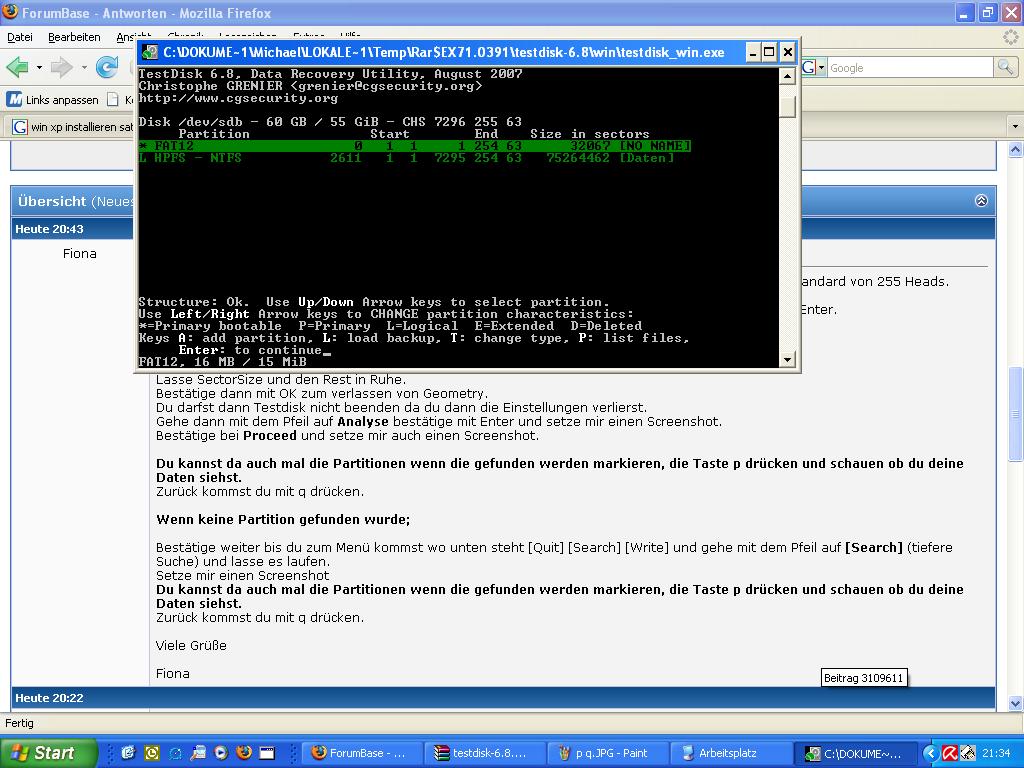
Task: Click the Firefox page scrollbar up arrow
Action: click(x=1015, y=150)
